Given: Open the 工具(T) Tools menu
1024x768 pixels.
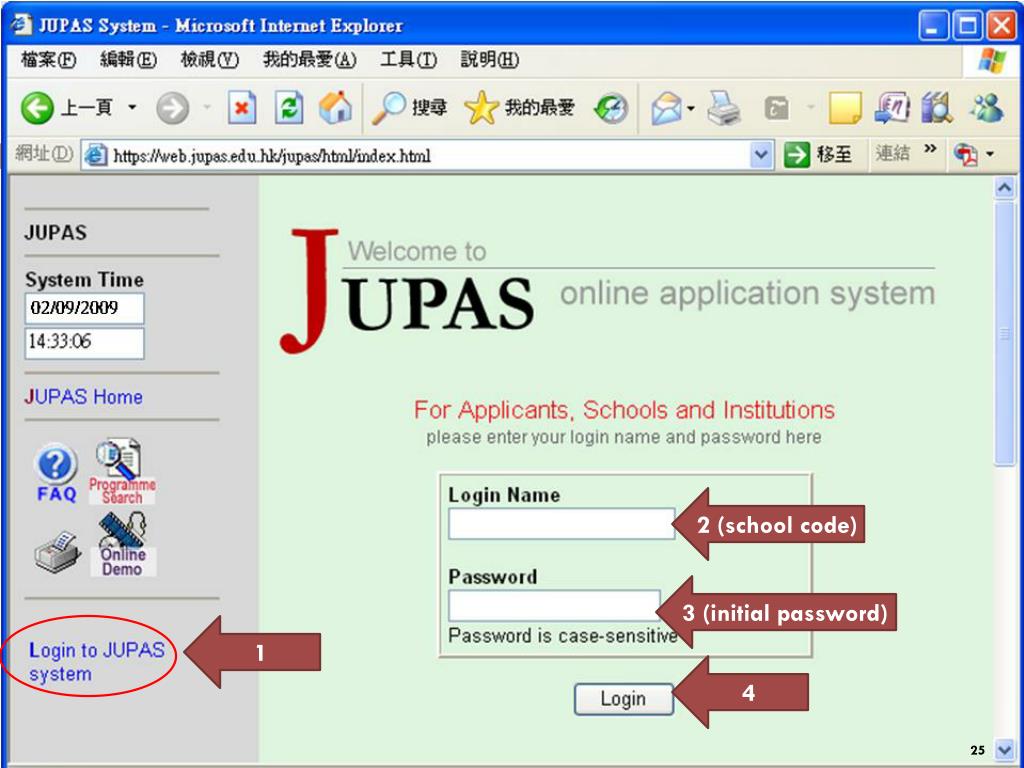Looking at the screenshot, I should 409,61.
